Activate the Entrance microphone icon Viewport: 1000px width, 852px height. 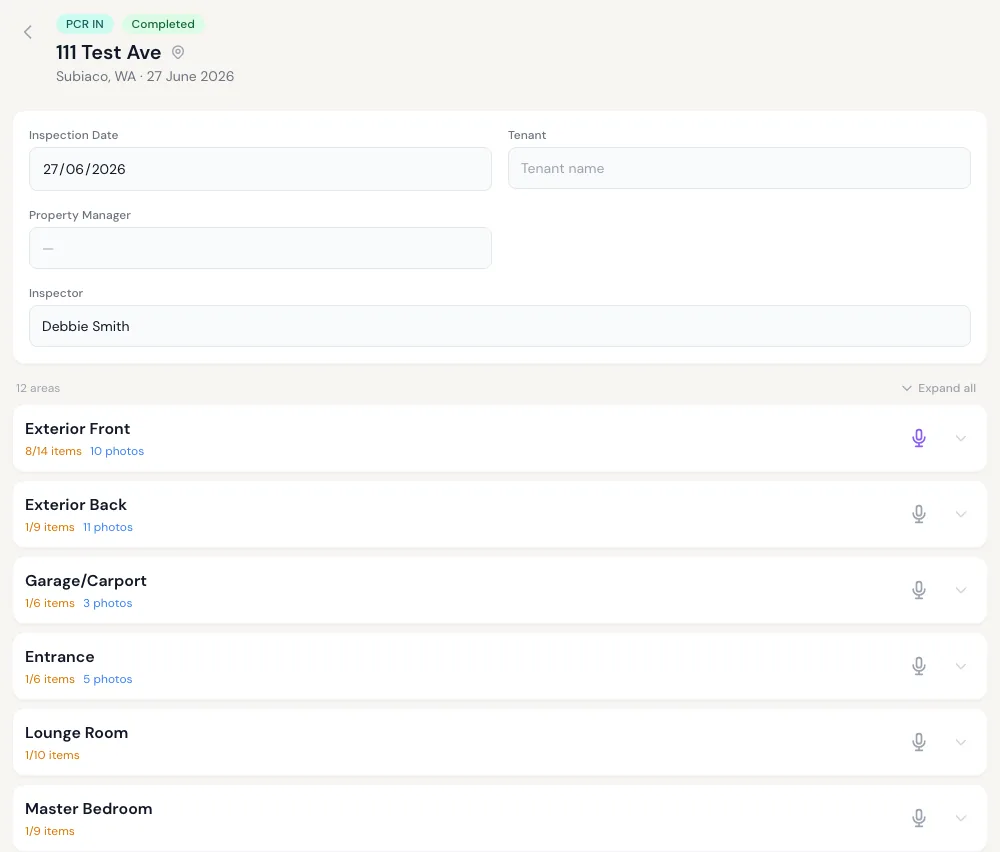(x=918, y=666)
